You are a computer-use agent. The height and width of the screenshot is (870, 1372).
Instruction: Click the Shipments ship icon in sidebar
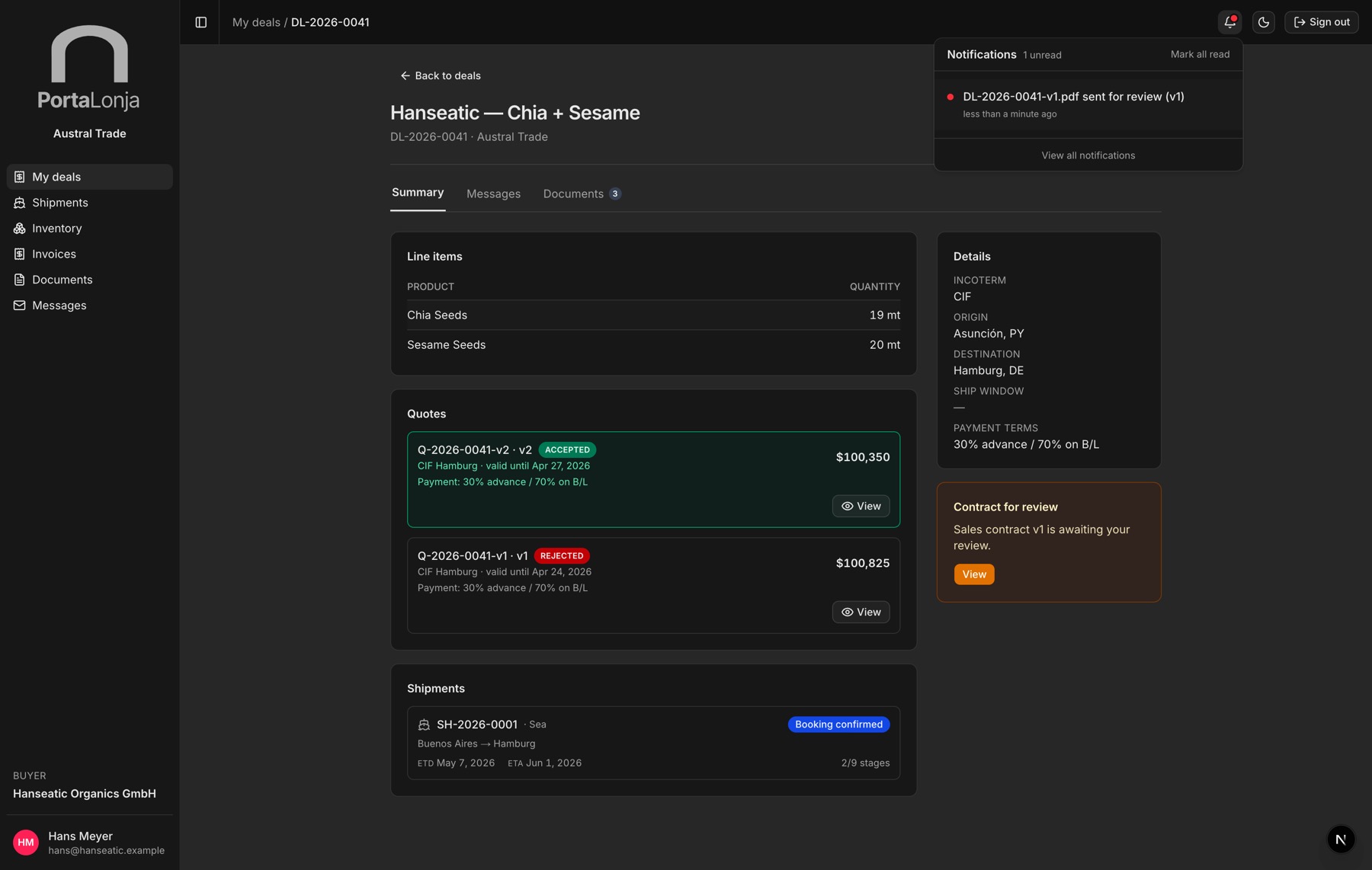[20, 203]
